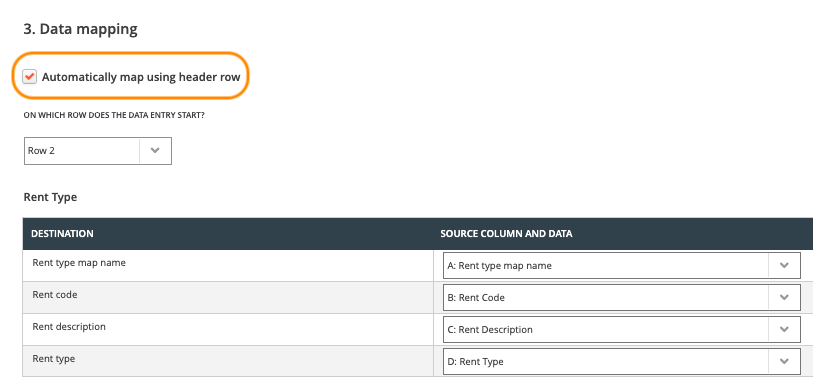Click the question about data entry start row
Image resolution: width=813 pixels, height=387 pixels.
click(x=114, y=115)
